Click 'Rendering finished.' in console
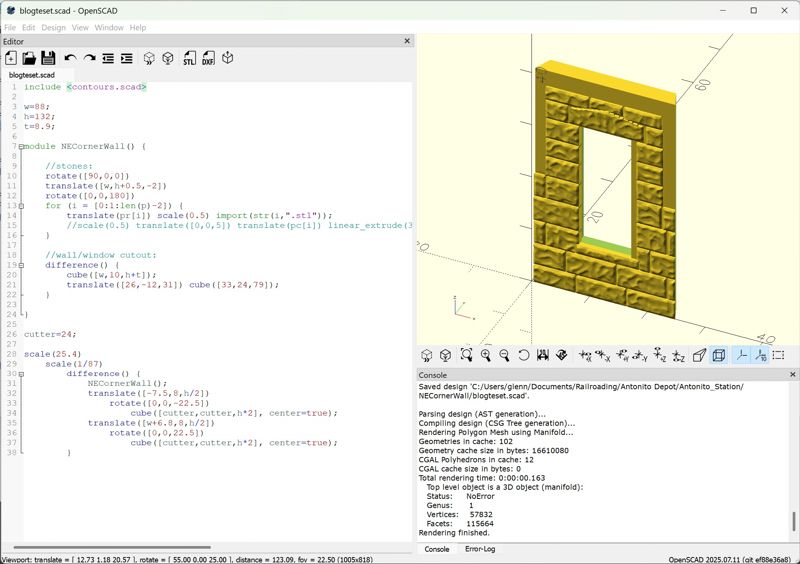 pyautogui.click(x=454, y=533)
